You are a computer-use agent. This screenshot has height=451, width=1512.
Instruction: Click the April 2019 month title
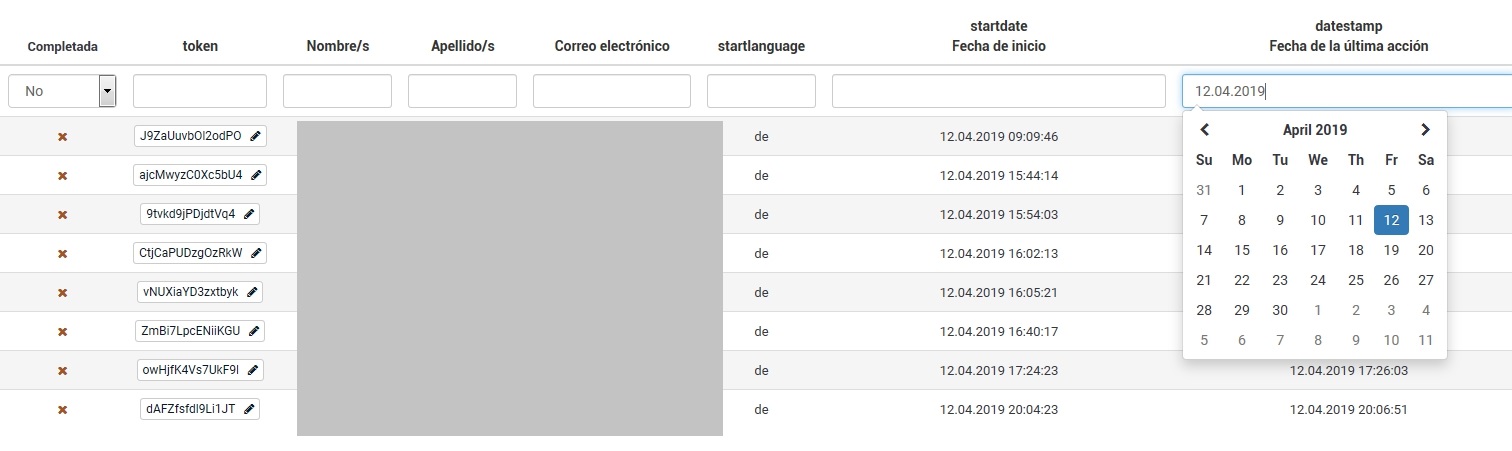1315,130
